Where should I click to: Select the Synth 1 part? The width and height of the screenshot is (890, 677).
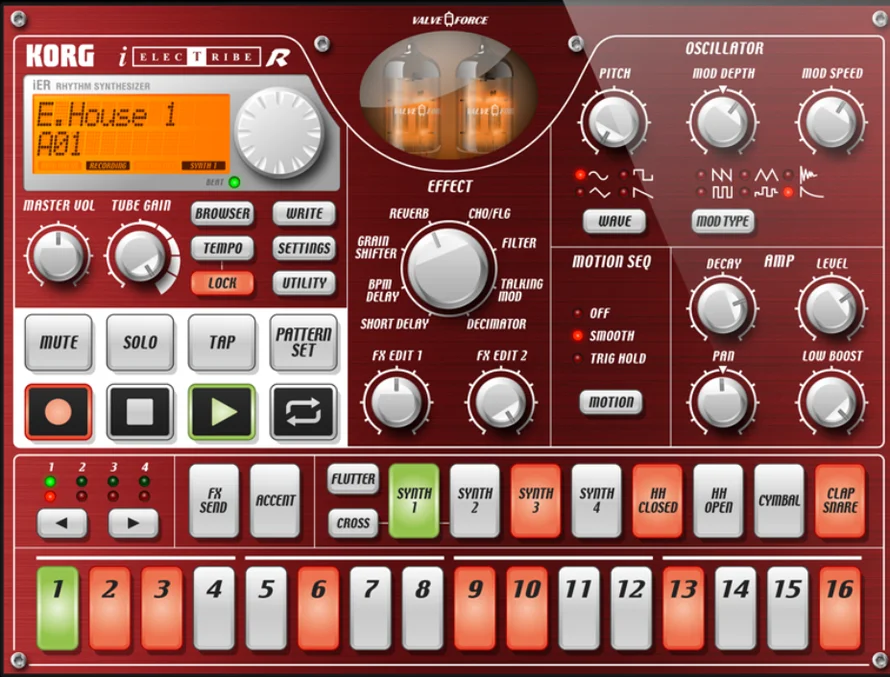pos(414,501)
